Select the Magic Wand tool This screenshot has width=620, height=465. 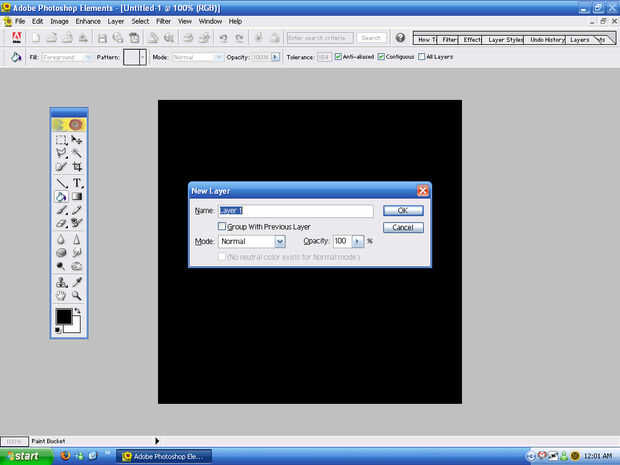coord(76,153)
